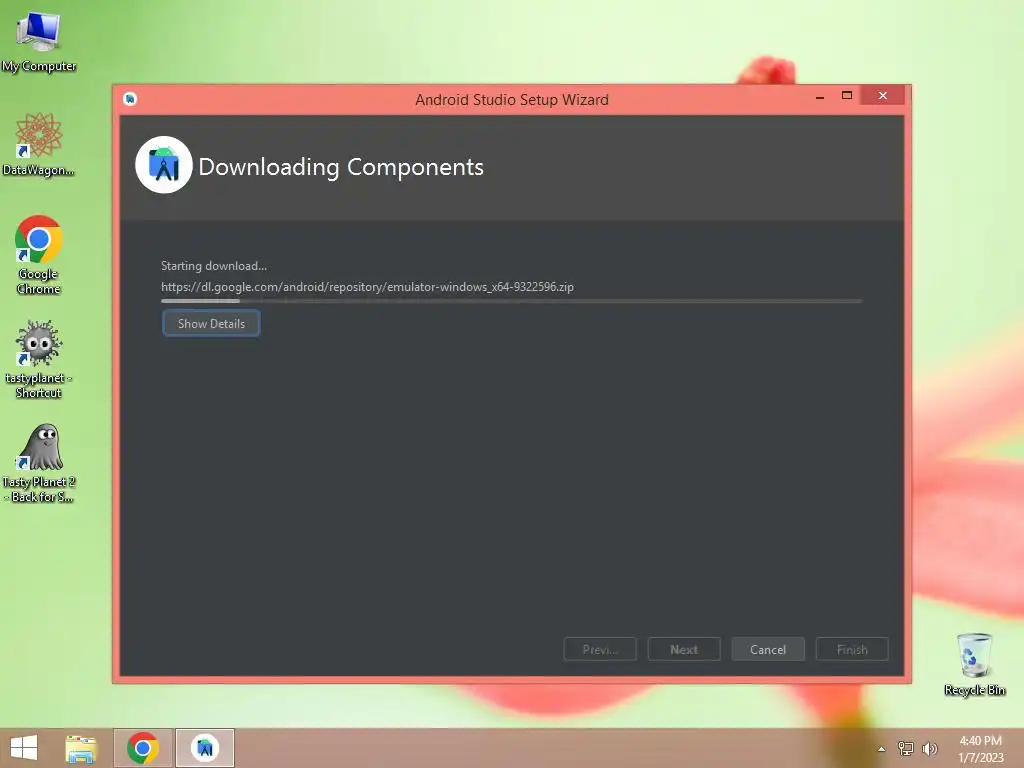
Task: Select Google Chrome desktop shortcut
Action: tap(39, 255)
